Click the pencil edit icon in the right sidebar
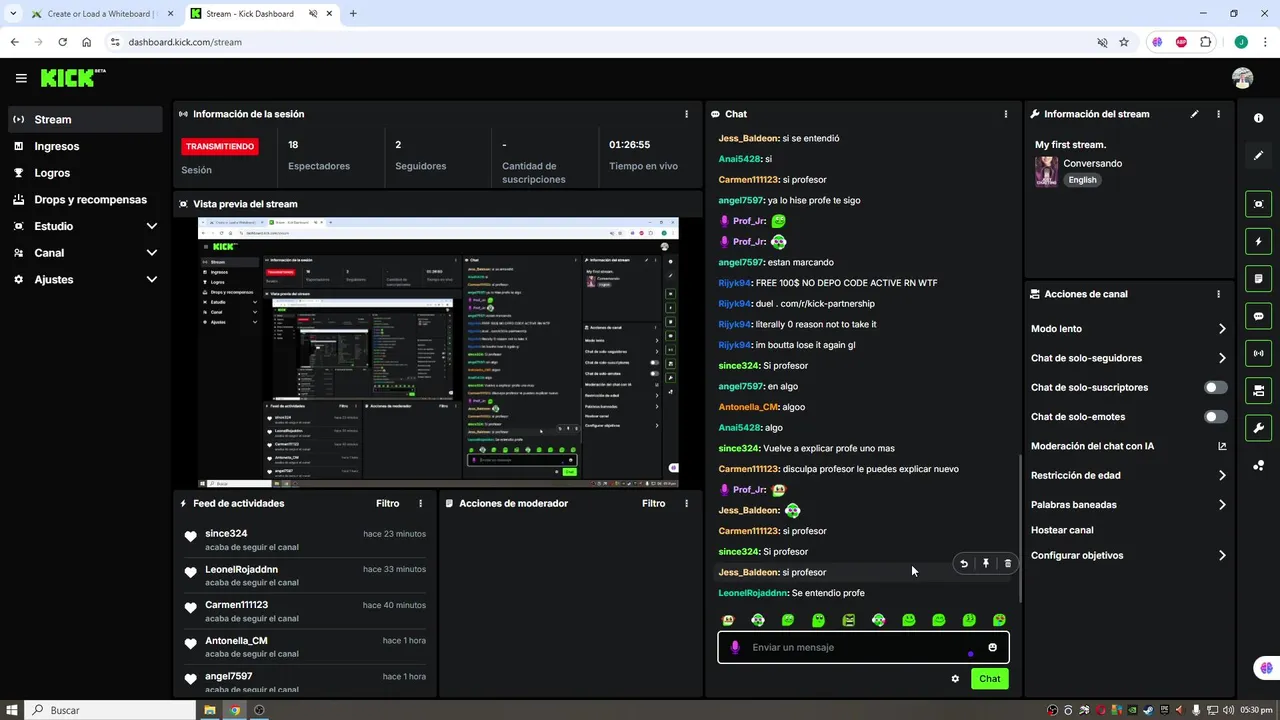 click(1258, 156)
